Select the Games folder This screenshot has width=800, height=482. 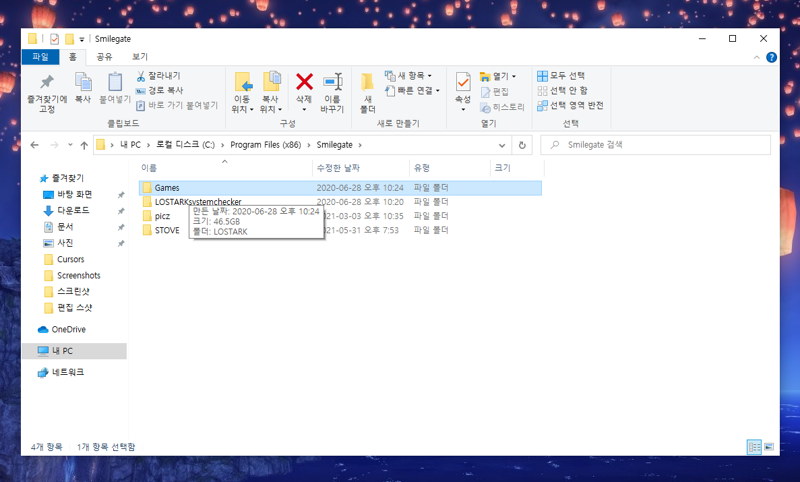pyautogui.click(x=340, y=188)
